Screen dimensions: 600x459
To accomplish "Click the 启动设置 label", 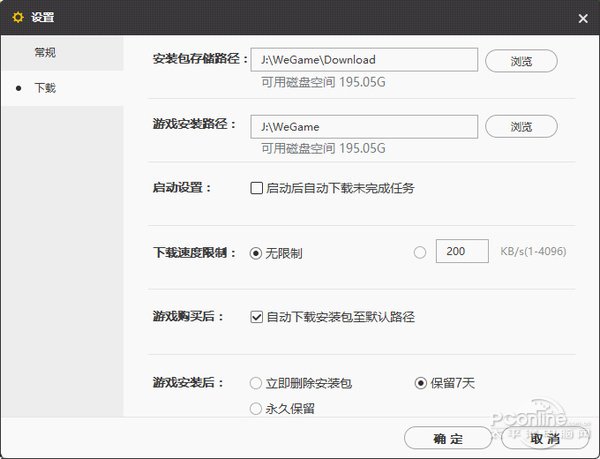I will tap(182, 188).
